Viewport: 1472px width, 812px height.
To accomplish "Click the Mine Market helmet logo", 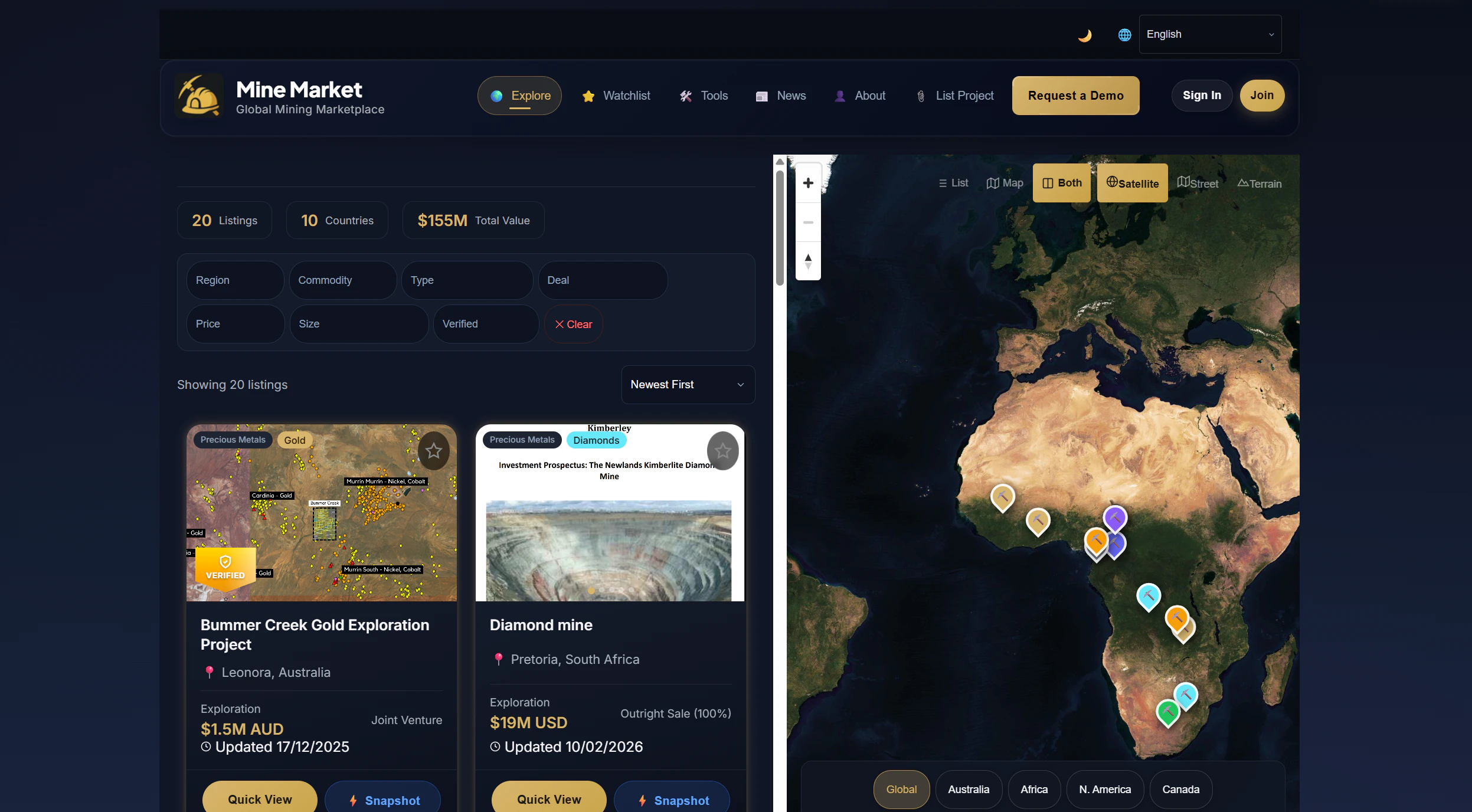I will pos(199,96).
